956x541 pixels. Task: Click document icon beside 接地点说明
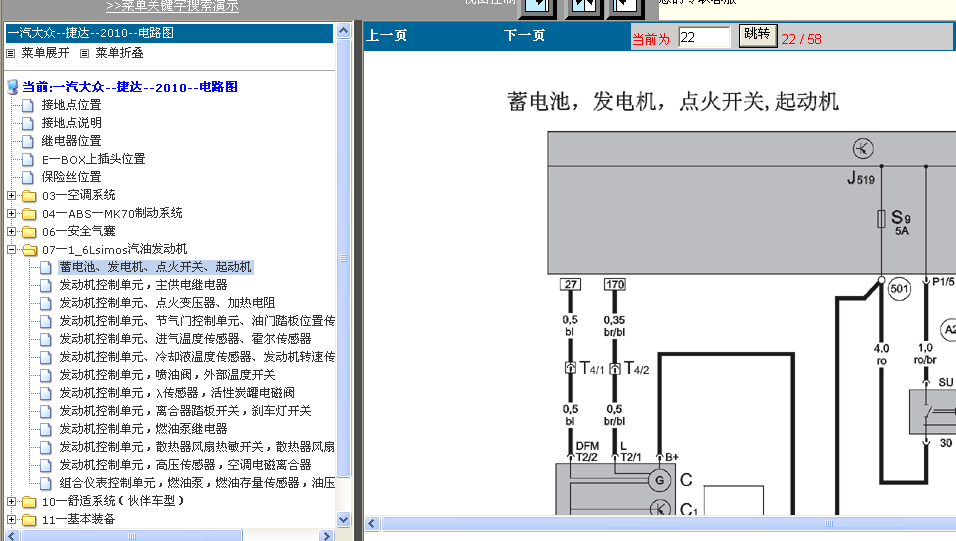(x=28, y=123)
